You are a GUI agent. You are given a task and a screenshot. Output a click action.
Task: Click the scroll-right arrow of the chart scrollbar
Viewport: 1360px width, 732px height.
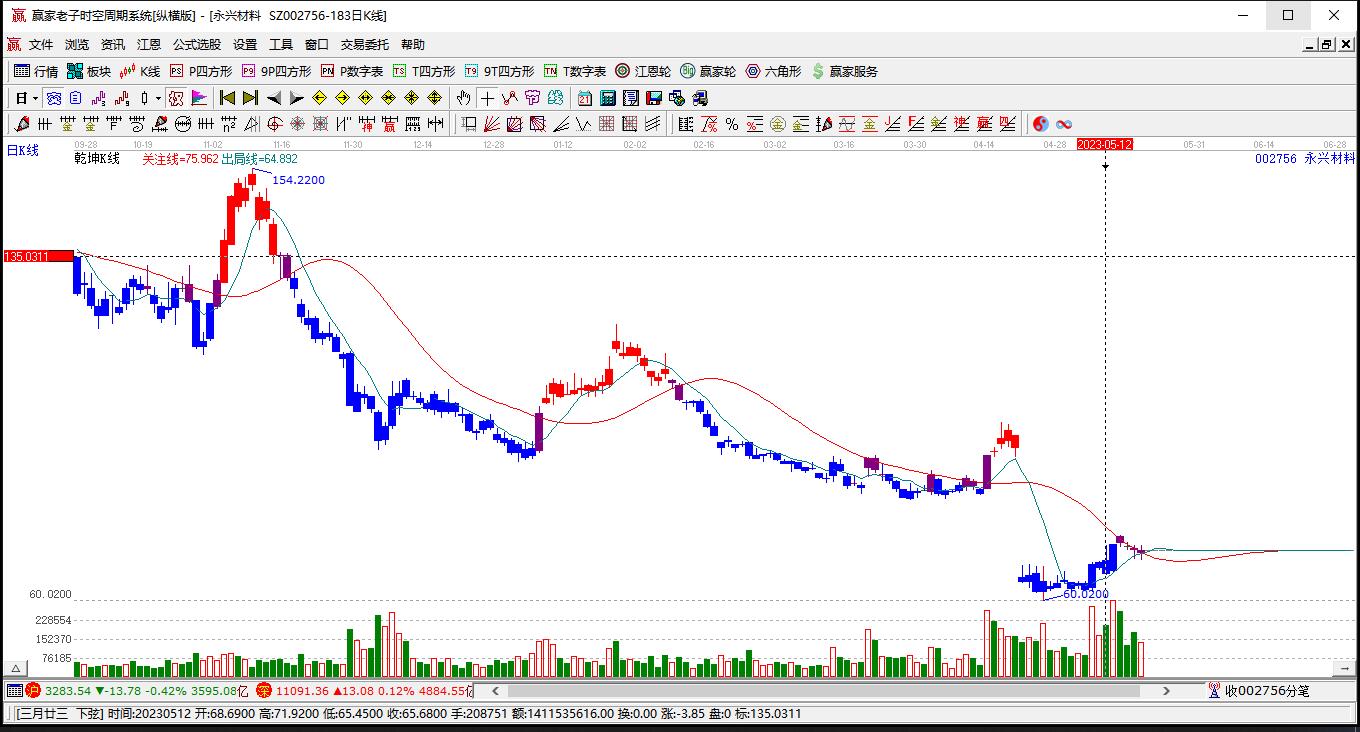point(1166,691)
